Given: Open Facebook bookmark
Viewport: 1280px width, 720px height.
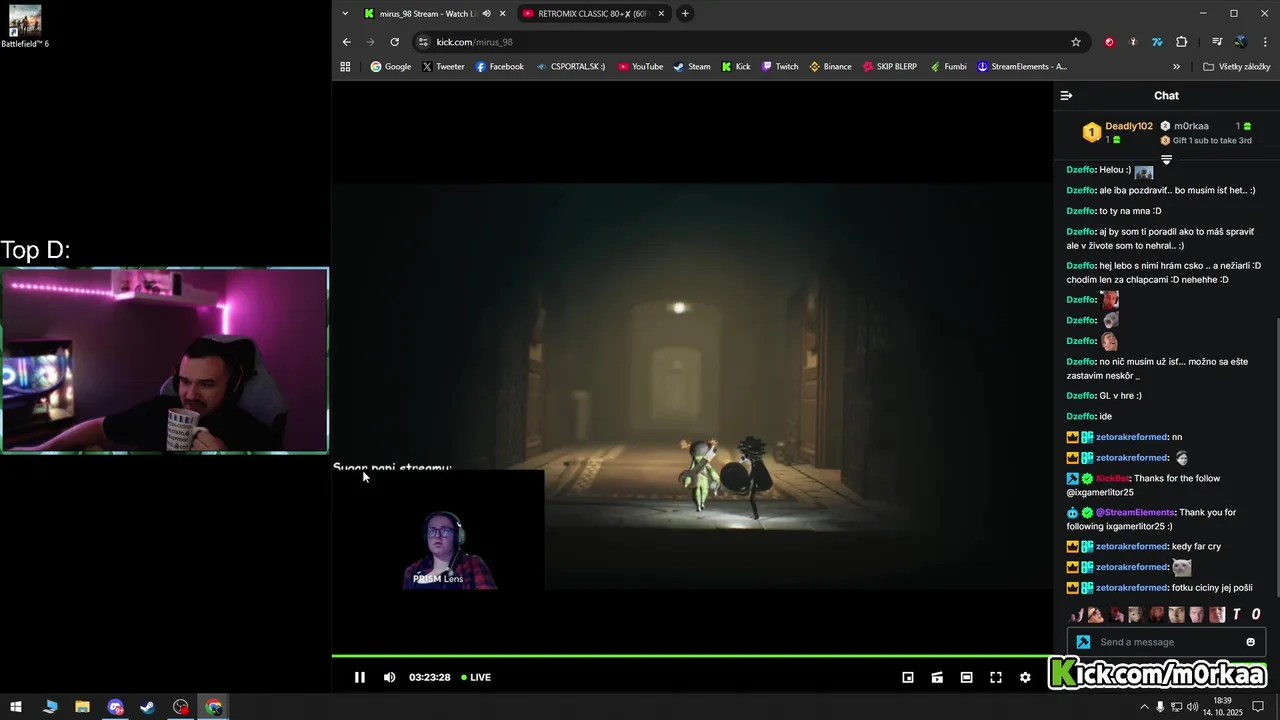Looking at the screenshot, I should [500, 67].
